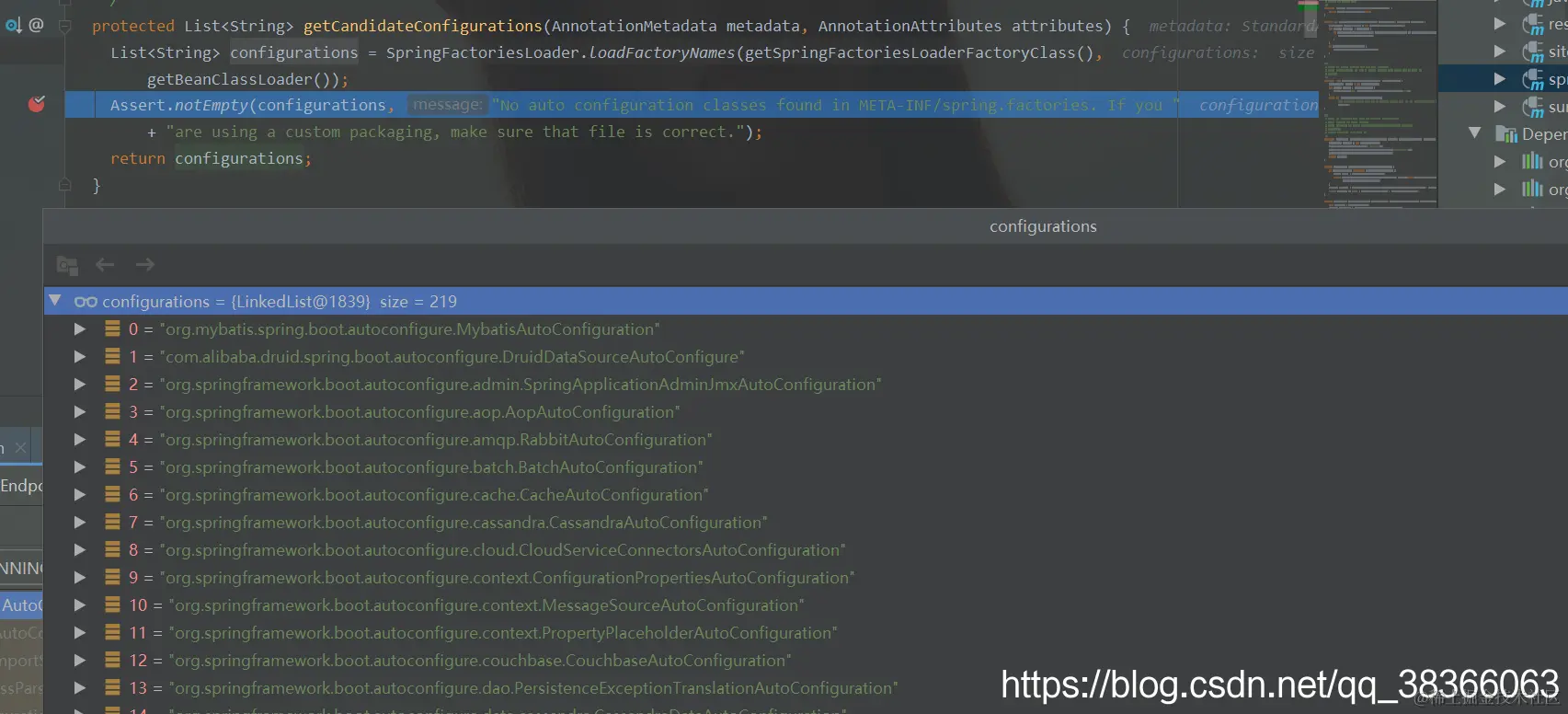Click the field icon of element 7

(x=112, y=522)
